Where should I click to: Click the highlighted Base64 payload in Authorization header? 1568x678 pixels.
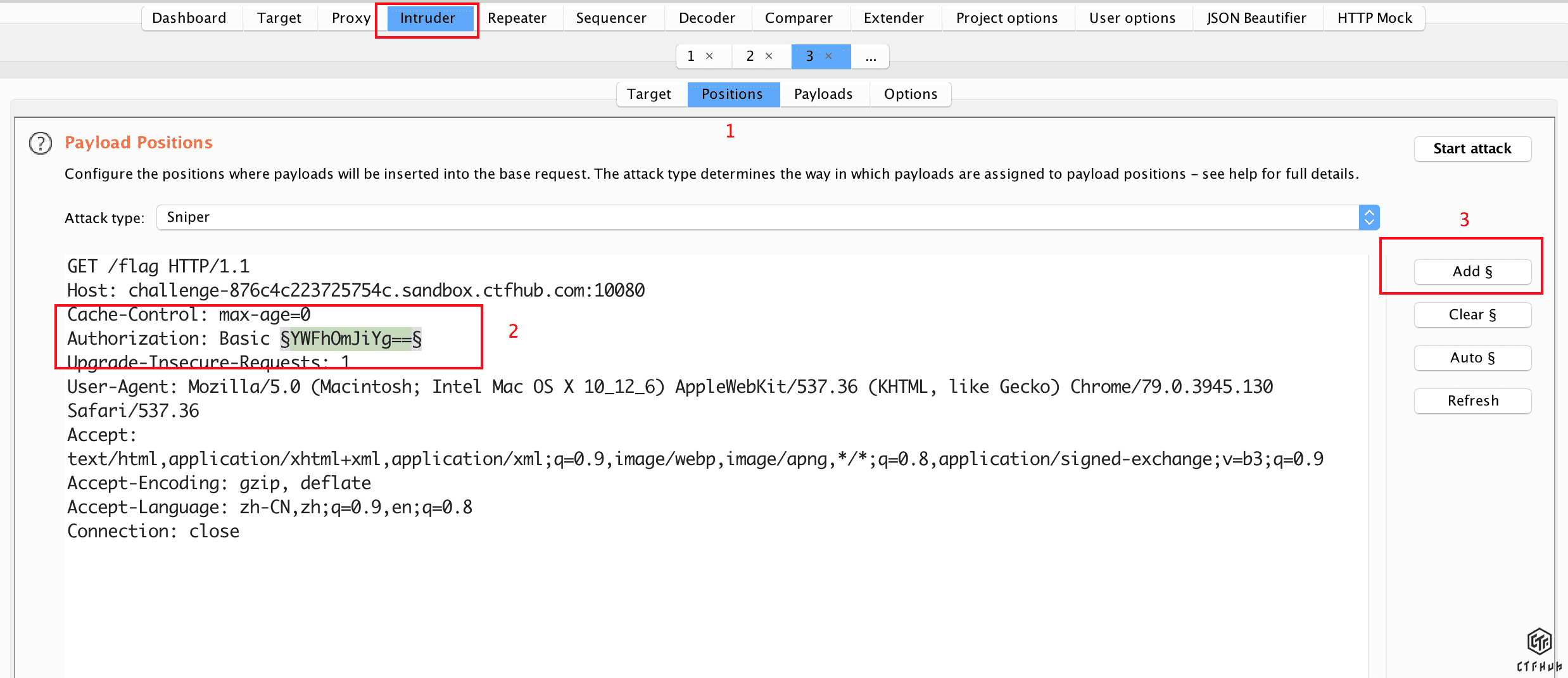(x=351, y=339)
